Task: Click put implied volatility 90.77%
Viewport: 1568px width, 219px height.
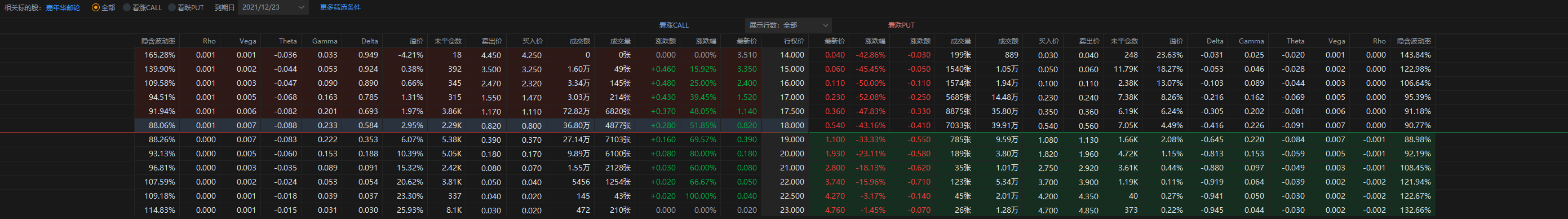Action: [x=1418, y=125]
